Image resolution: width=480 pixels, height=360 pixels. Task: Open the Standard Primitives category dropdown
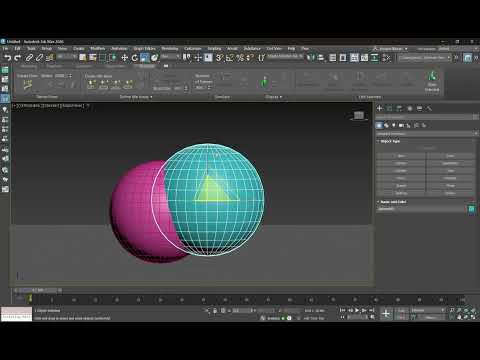click(x=427, y=134)
